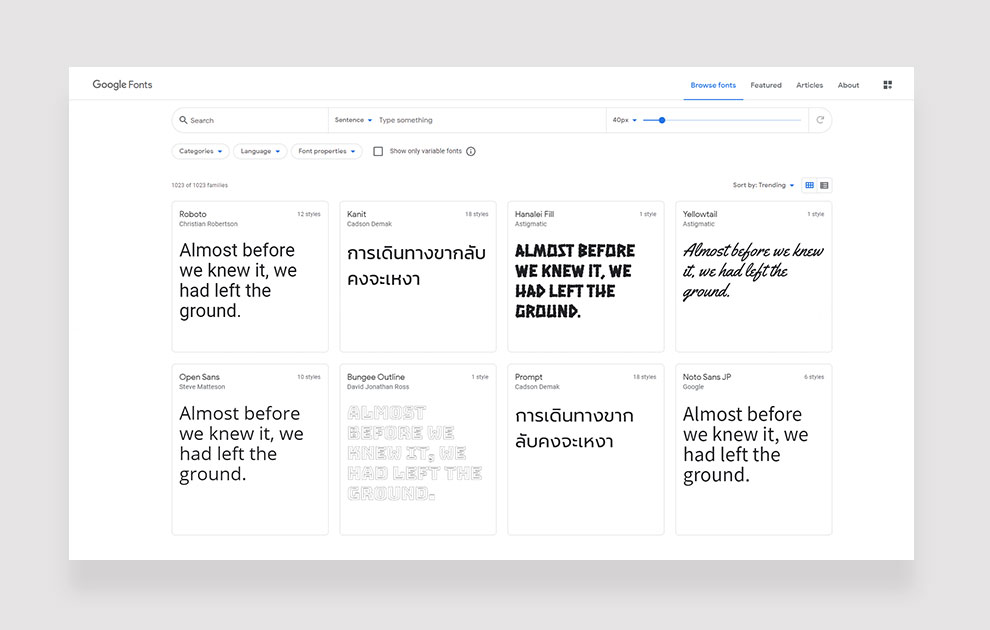The width and height of the screenshot is (990, 630).
Task: Select the Browse fonts tab
Action: click(x=713, y=85)
